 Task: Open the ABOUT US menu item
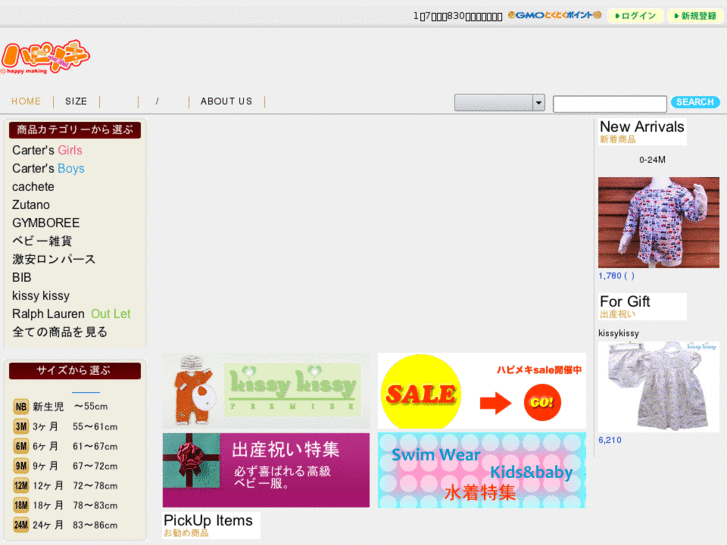click(x=226, y=101)
